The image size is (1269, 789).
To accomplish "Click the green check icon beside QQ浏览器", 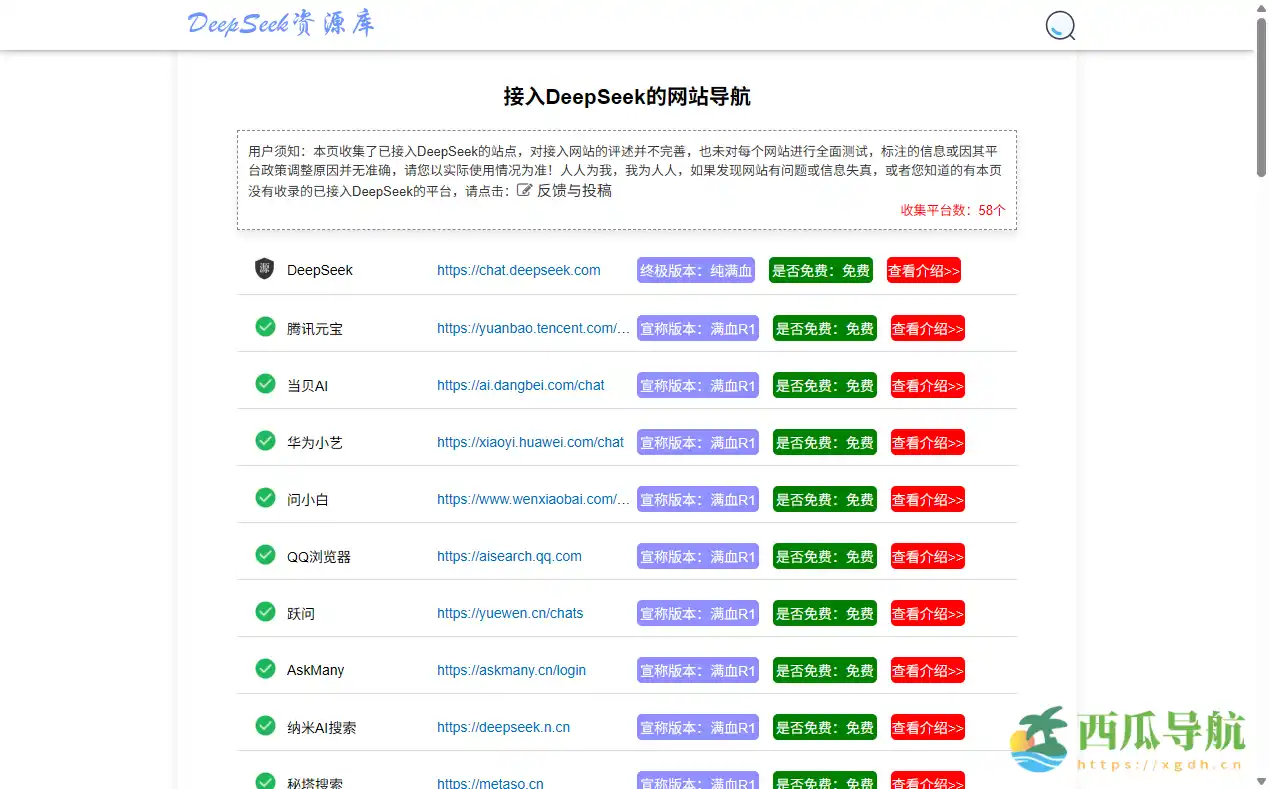I will [x=264, y=556].
